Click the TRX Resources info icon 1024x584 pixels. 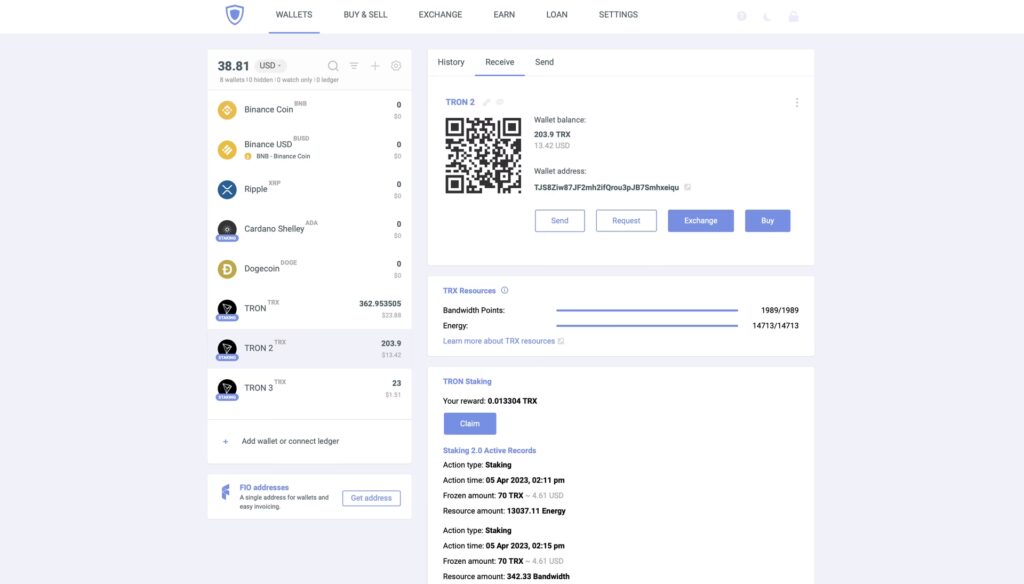pyautogui.click(x=504, y=291)
